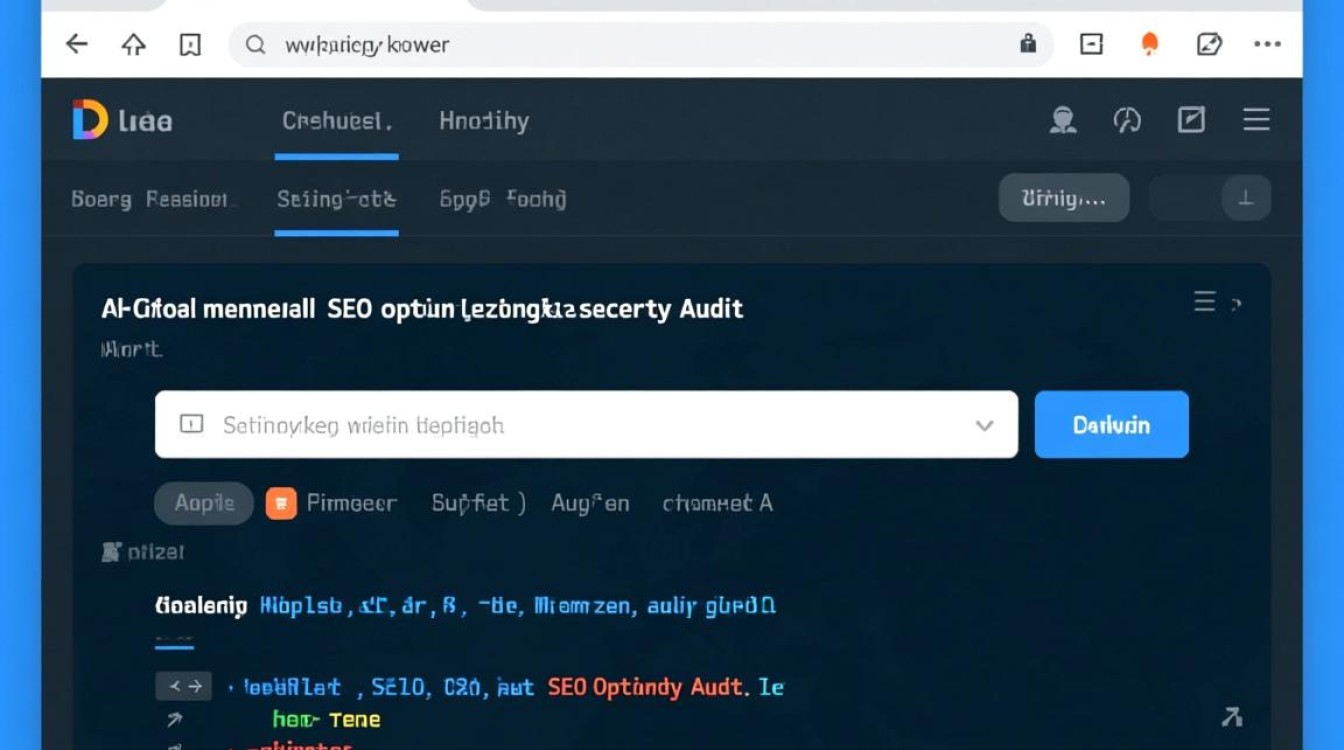Click the bookmark icon beside the address bar
The image size is (1344, 750).
pos(189,44)
